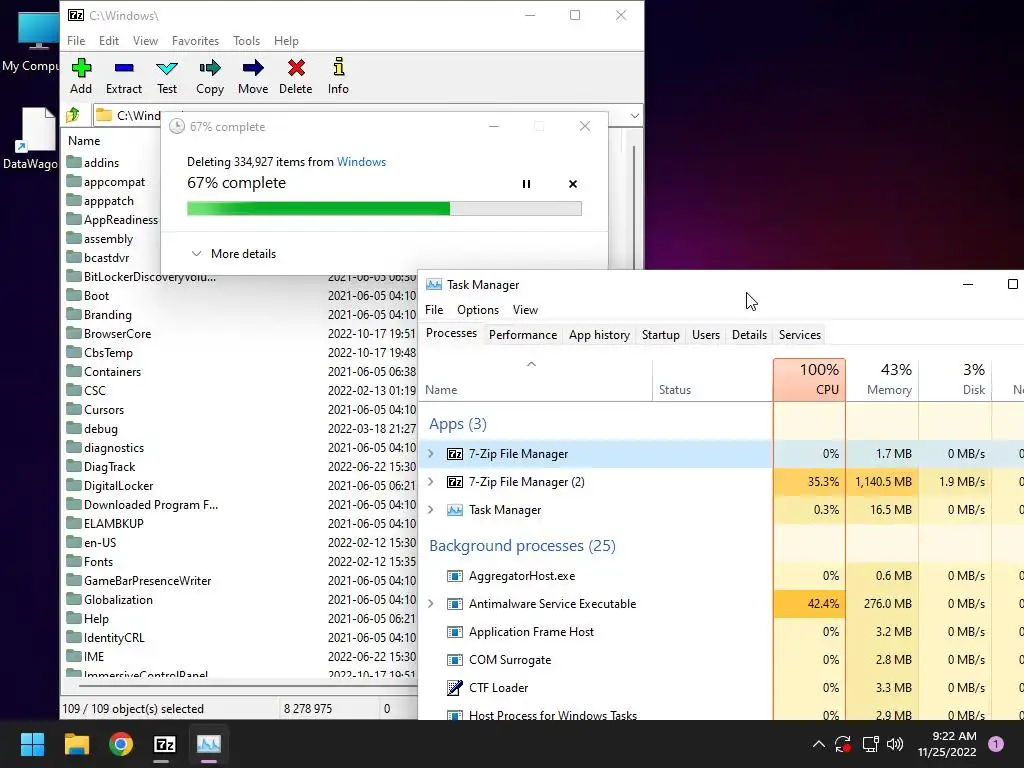1024x768 pixels.
Task: Expand the 7-Zip File Manager process row
Action: tap(430, 454)
